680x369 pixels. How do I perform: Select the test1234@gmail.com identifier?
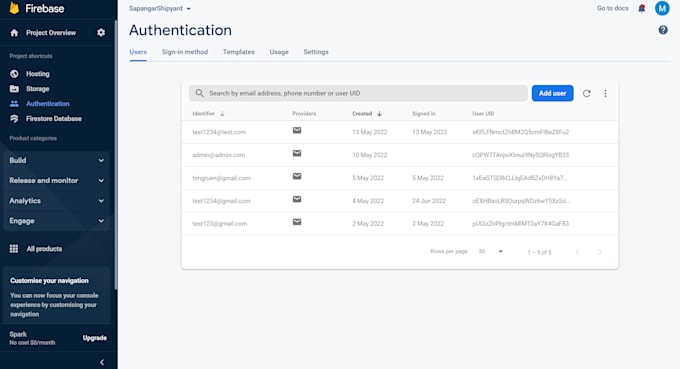point(221,201)
